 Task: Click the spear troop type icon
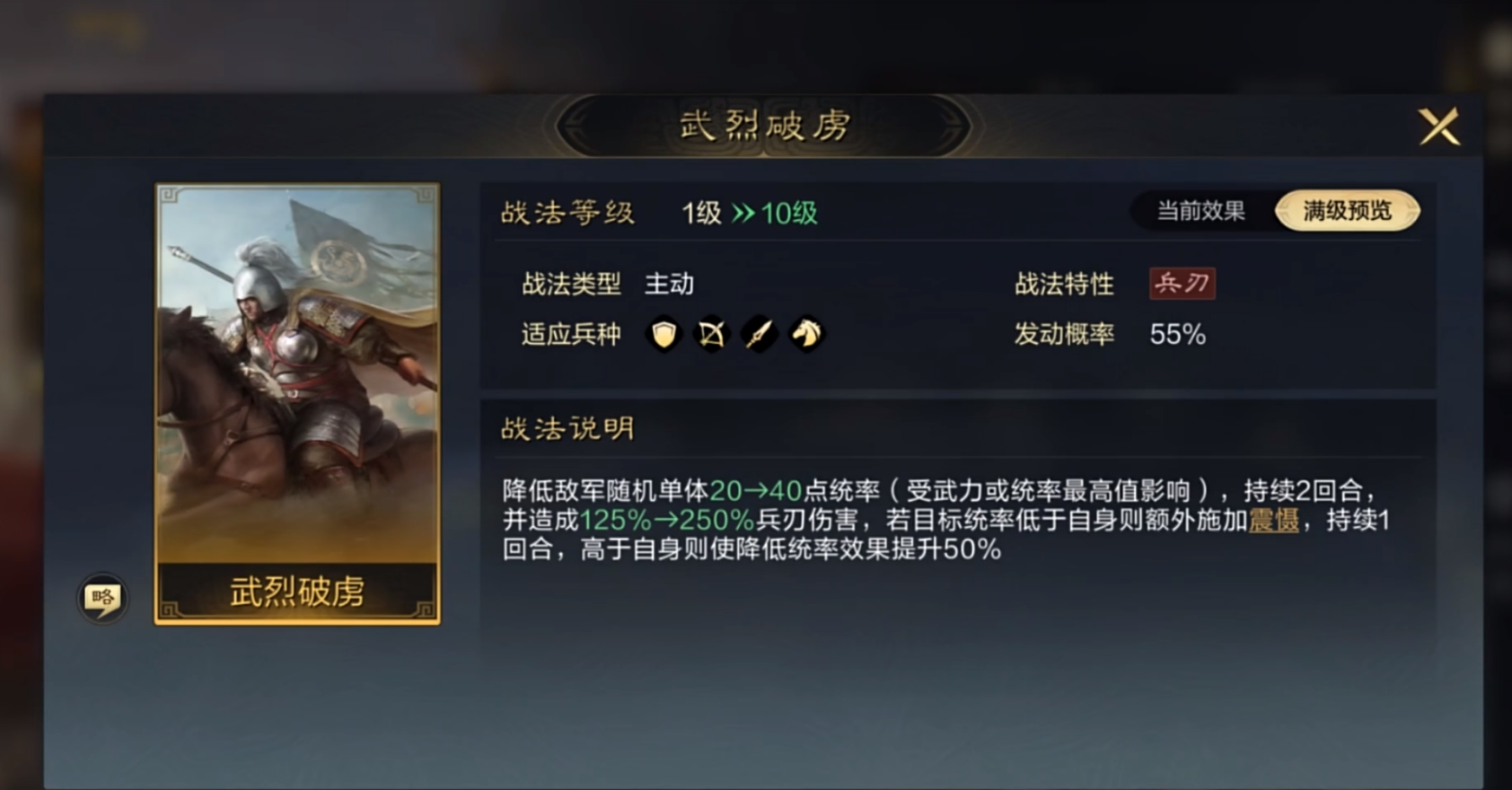pyautogui.click(x=759, y=335)
